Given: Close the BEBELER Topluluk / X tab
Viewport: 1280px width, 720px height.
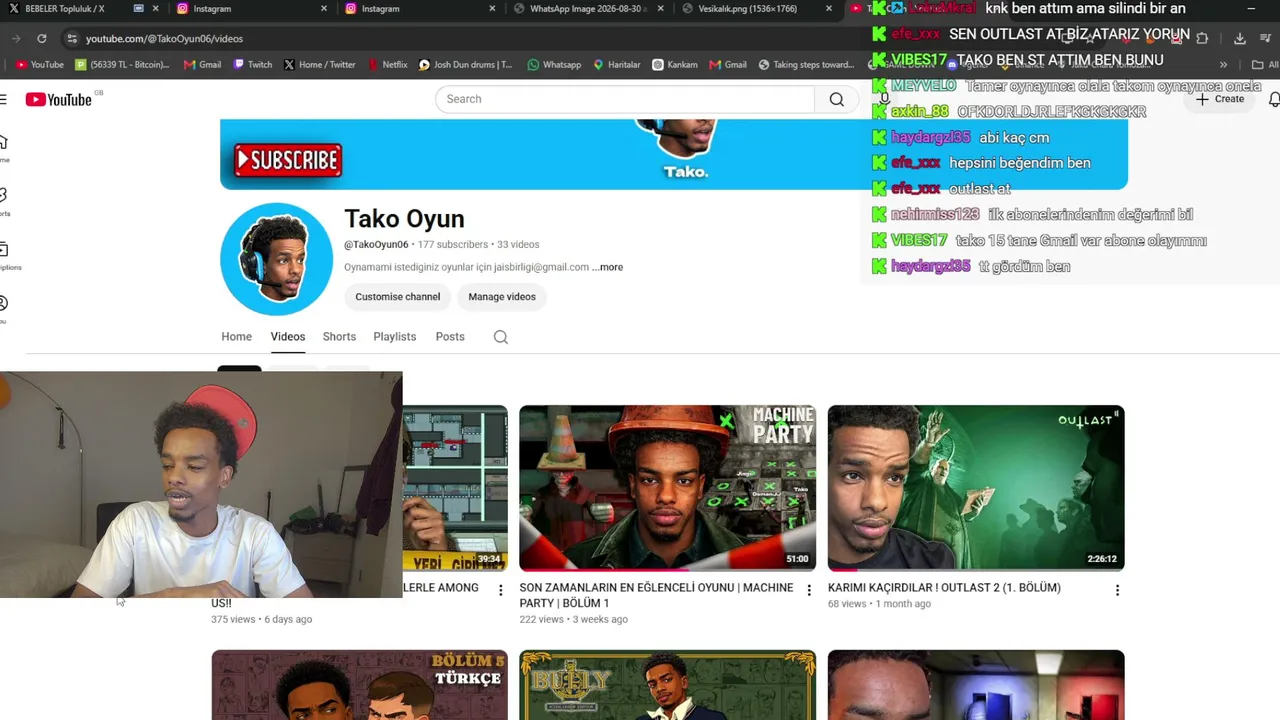Looking at the screenshot, I should click(x=155, y=9).
